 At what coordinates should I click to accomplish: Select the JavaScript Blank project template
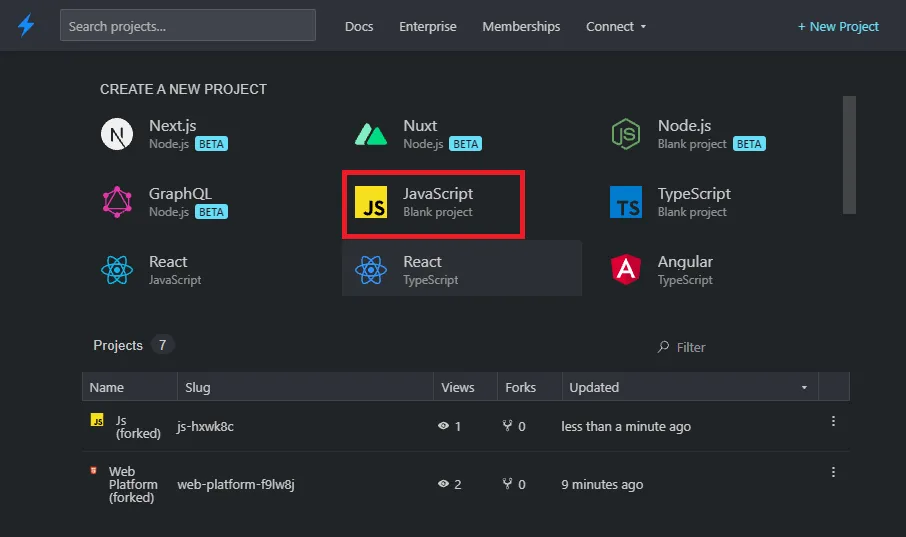[433, 203]
